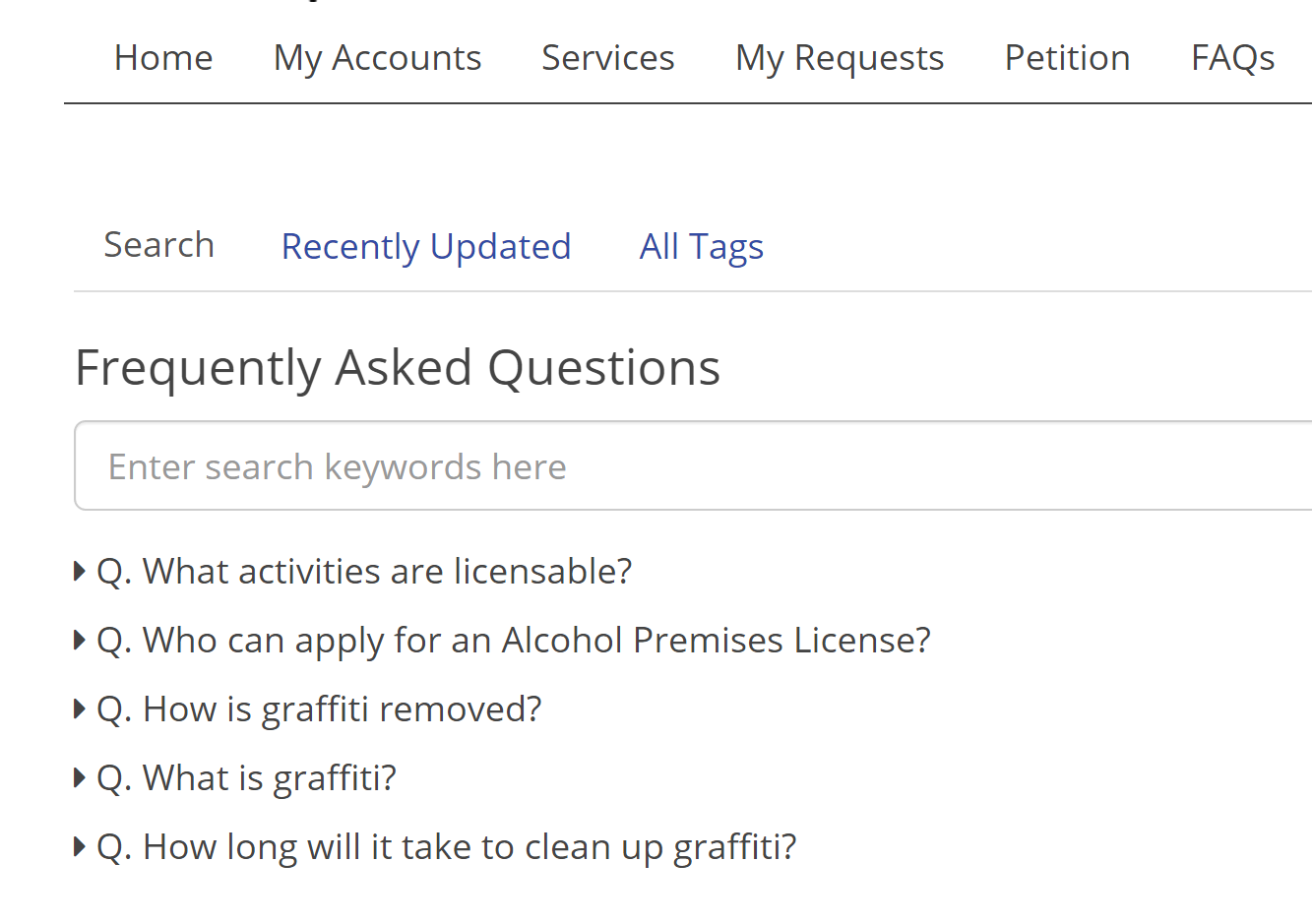This screenshot has height=924, width=1312.
Task: Switch to the Search tab
Action: (159, 245)
